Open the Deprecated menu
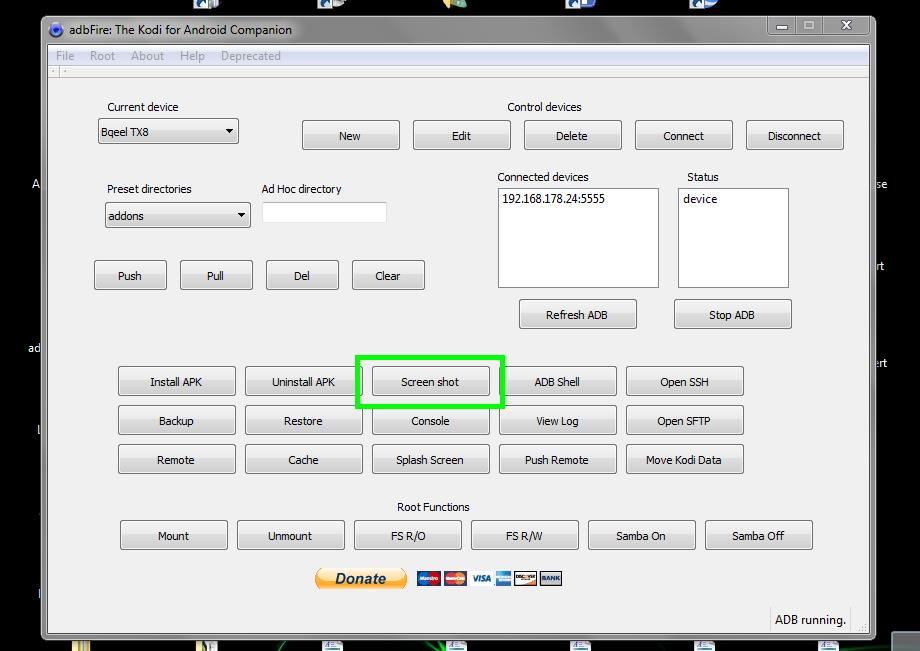 (251, 56)
